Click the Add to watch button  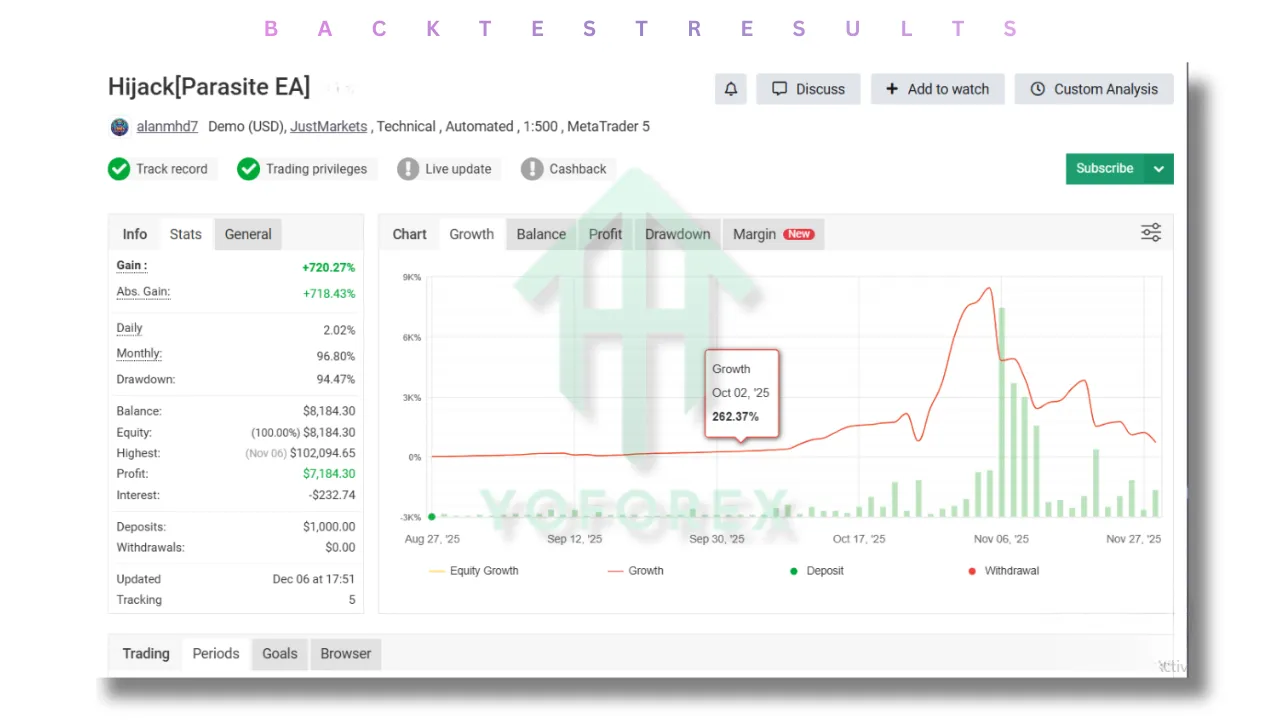pyautogui.click(x=937, y=89)
